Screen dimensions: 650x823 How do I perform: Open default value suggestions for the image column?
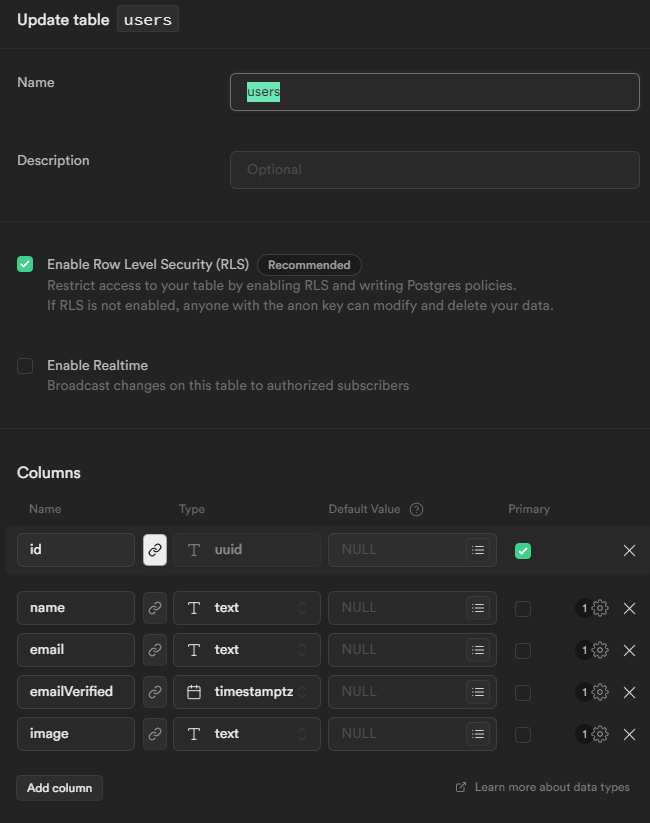point(478,734)
